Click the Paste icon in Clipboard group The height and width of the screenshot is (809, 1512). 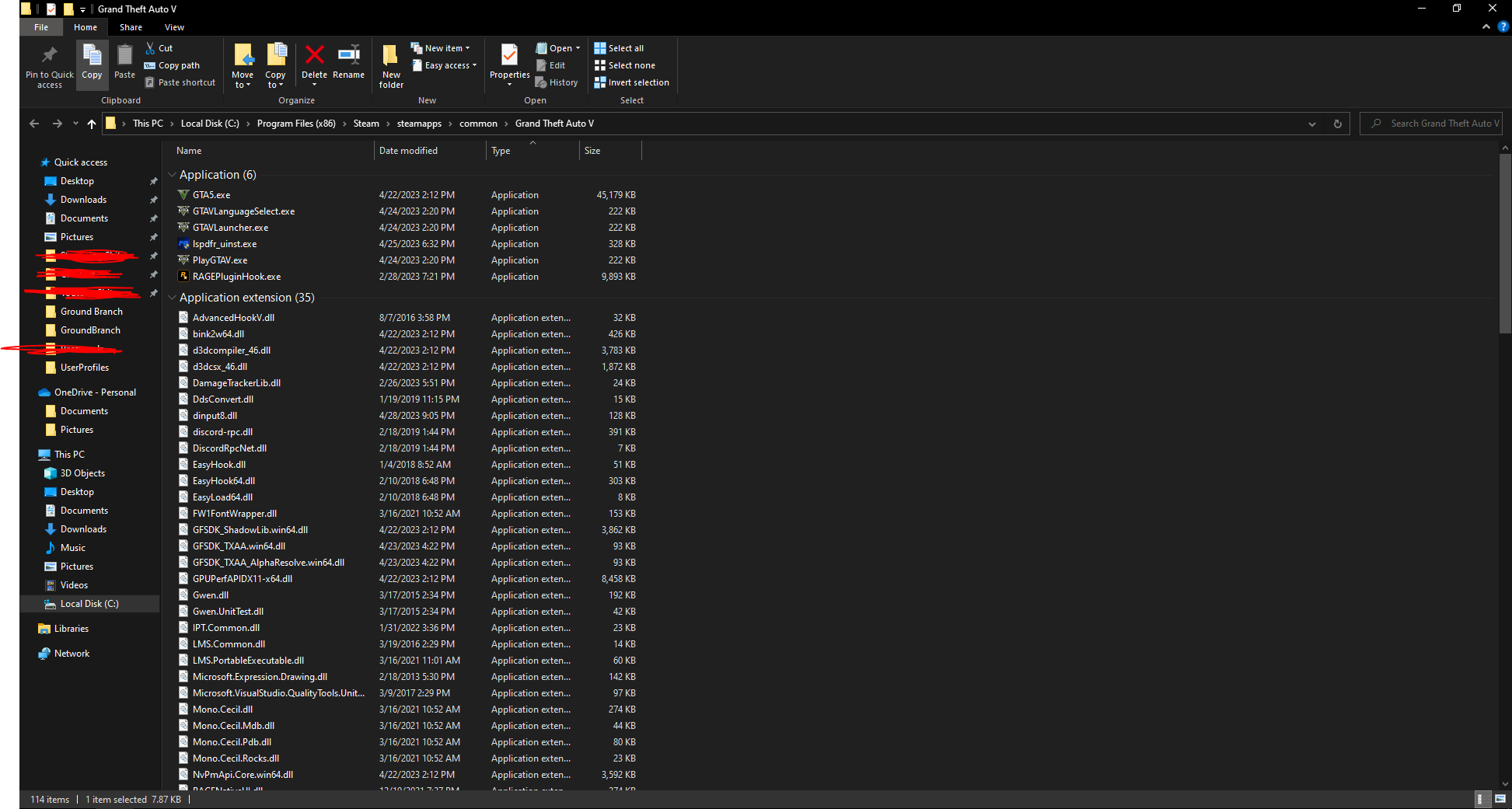pos(124,62)
